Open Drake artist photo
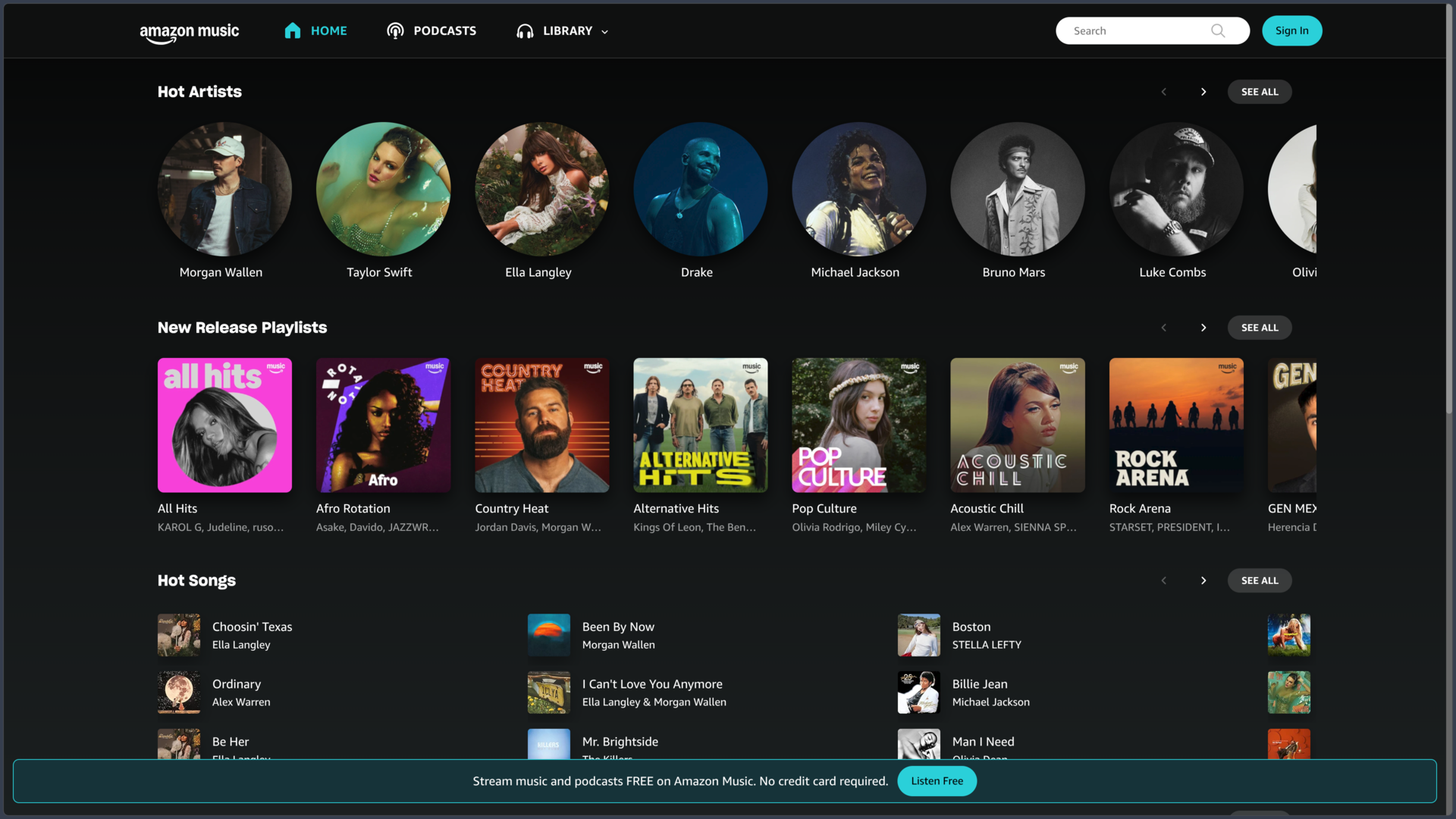Viewport: 1456px width, 819px height. pyautogui.click(x=700, y=189)
